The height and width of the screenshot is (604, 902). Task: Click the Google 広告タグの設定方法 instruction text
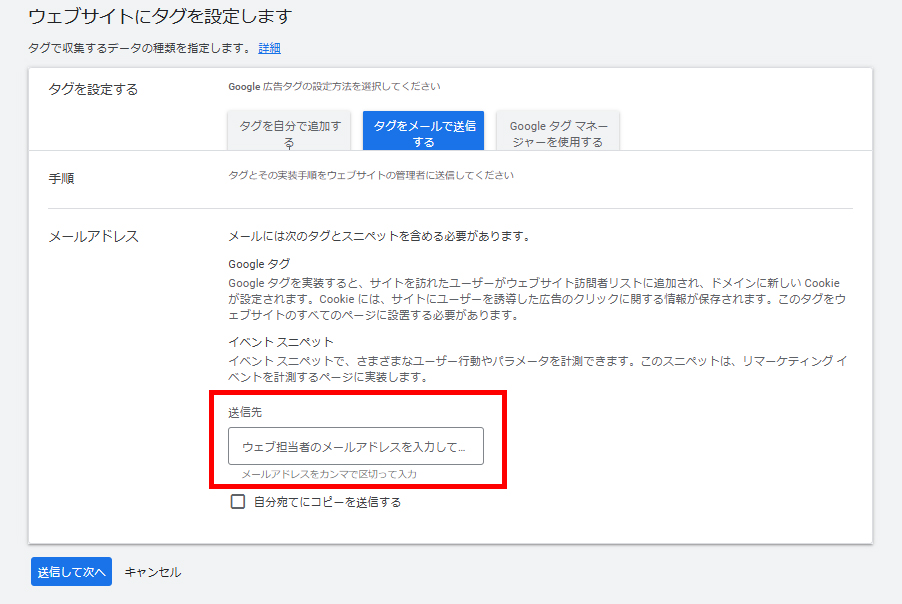point(334,87)
